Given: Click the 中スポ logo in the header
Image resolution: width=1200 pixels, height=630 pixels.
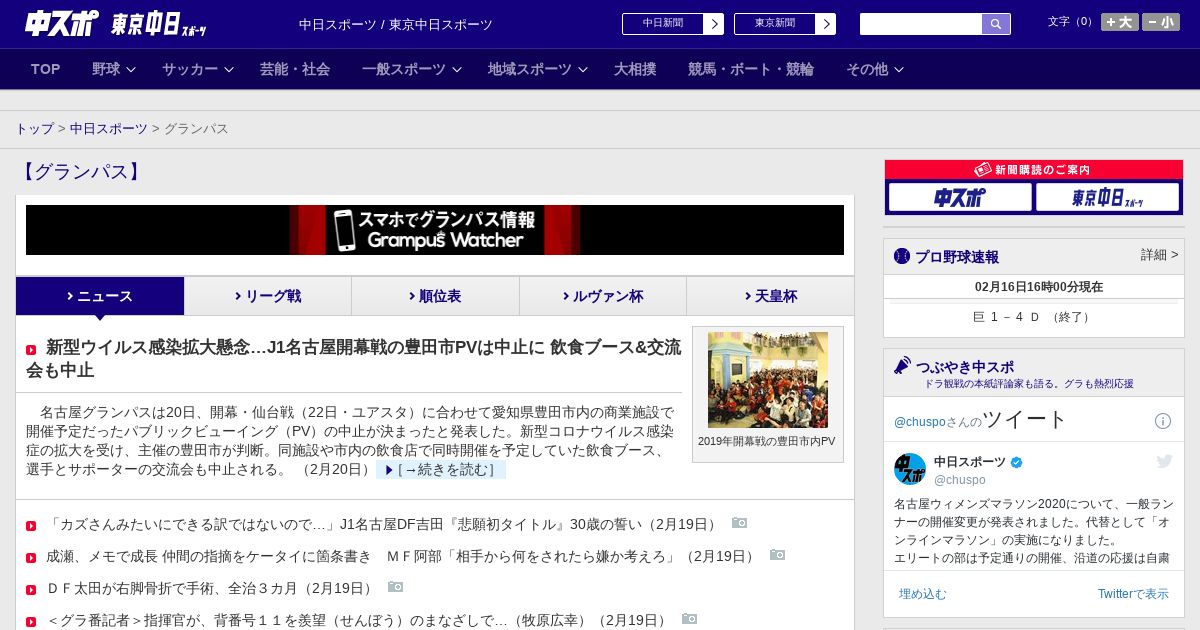Looking at the screenshot, I should pos(62,23).
